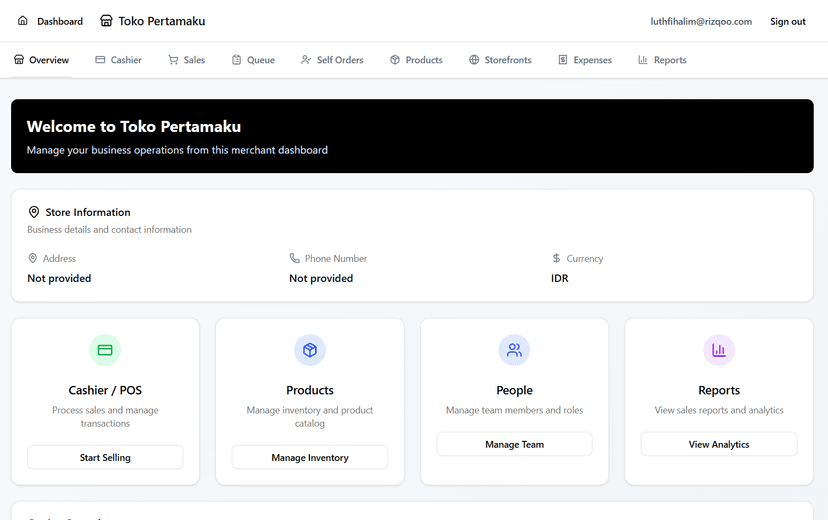
Task: Click the Phone Number handset icon
Action: click(295, 258)
